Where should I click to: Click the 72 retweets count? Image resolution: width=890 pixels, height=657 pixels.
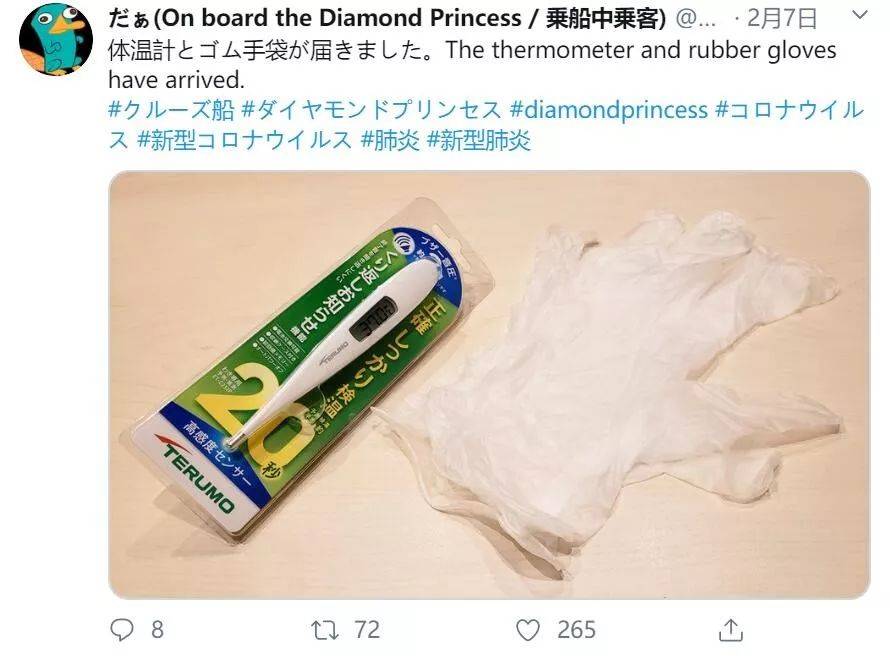tap(367, 630)
